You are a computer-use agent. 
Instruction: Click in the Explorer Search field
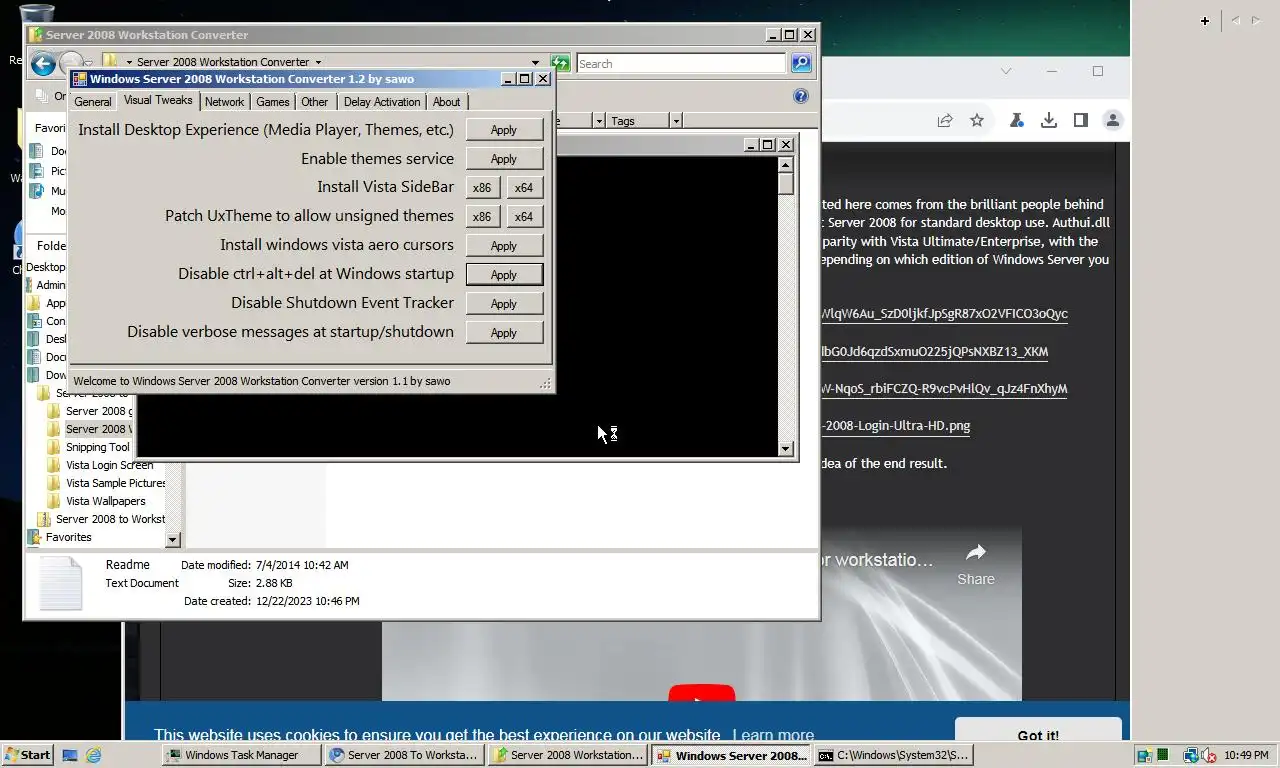tap(681, 64)
